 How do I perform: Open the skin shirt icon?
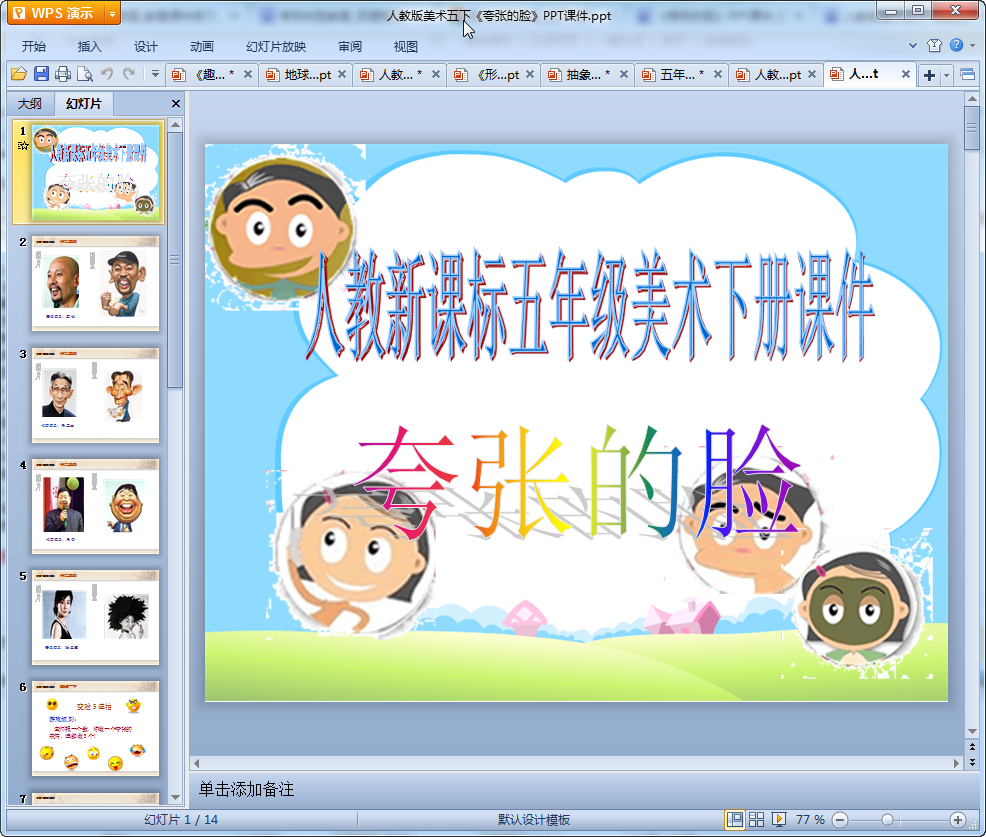point(934,45)
